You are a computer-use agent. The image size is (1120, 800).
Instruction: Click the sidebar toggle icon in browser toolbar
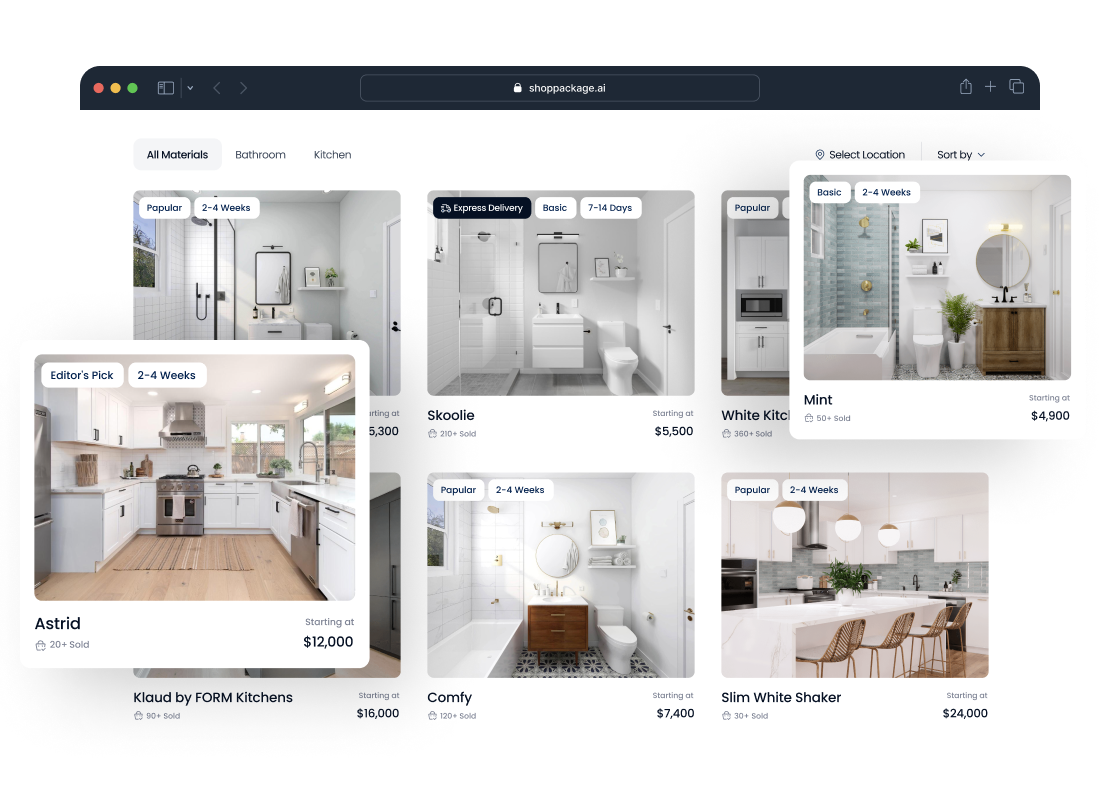166,88
